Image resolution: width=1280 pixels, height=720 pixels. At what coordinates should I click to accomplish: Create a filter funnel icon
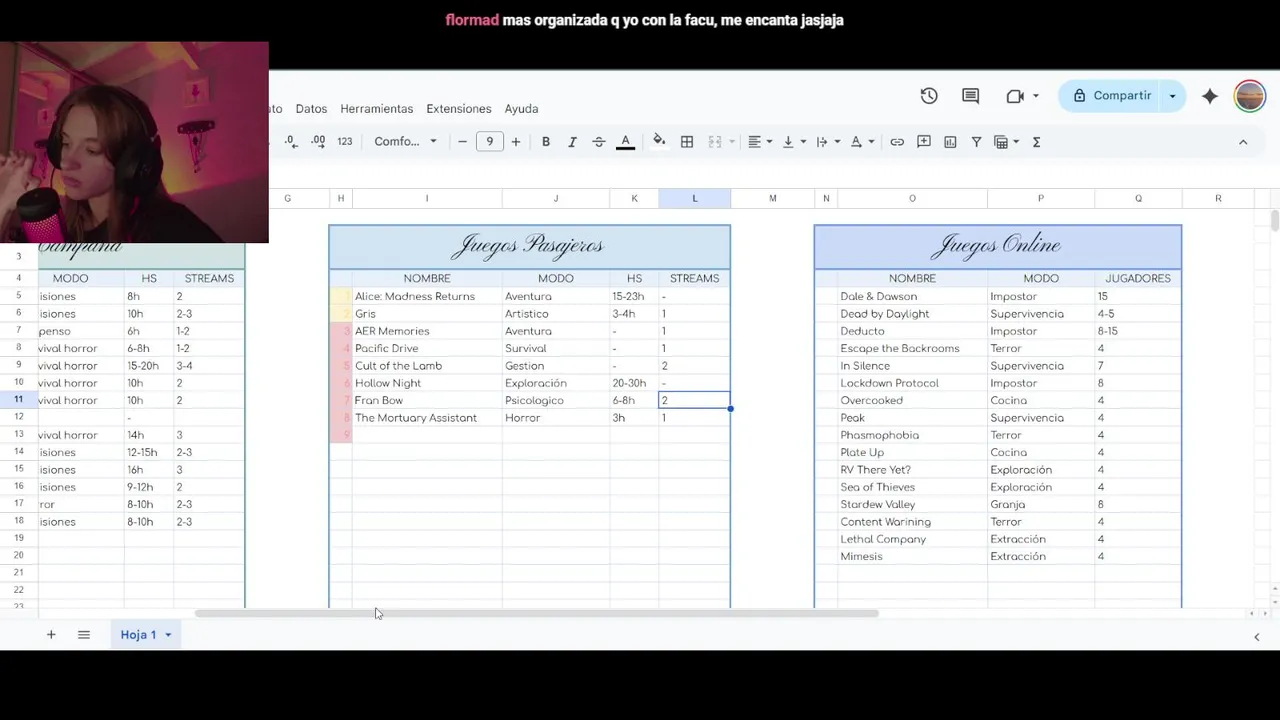point(976,142)
